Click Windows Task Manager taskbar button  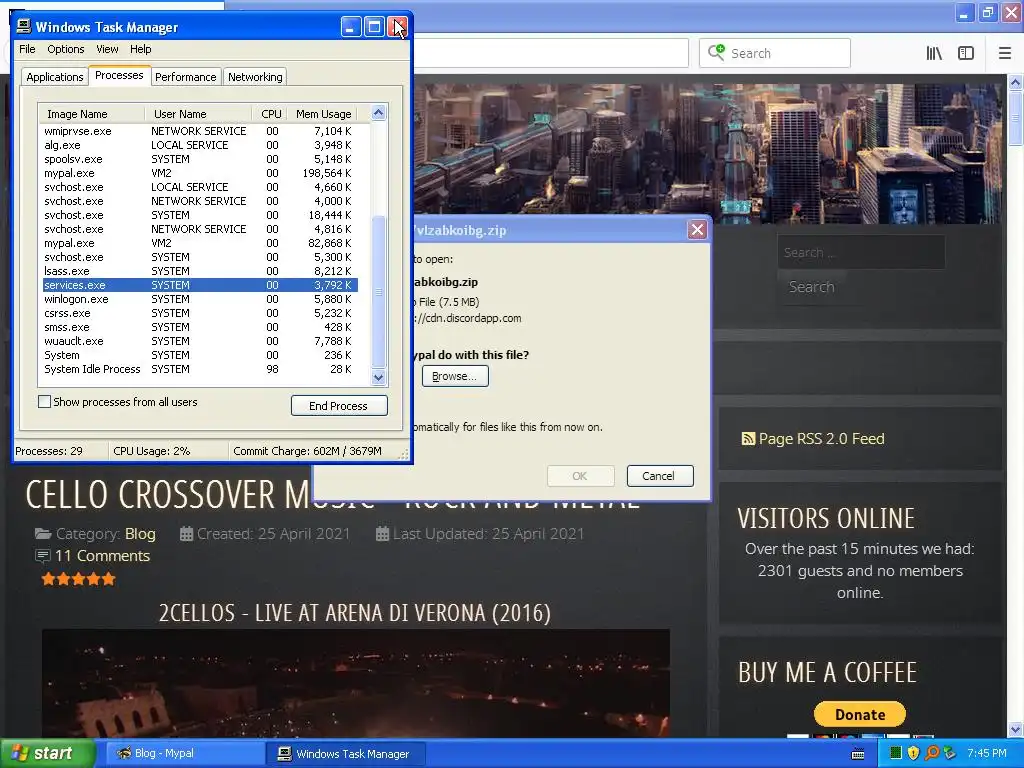pyautogui.click(x=346, y=753)
